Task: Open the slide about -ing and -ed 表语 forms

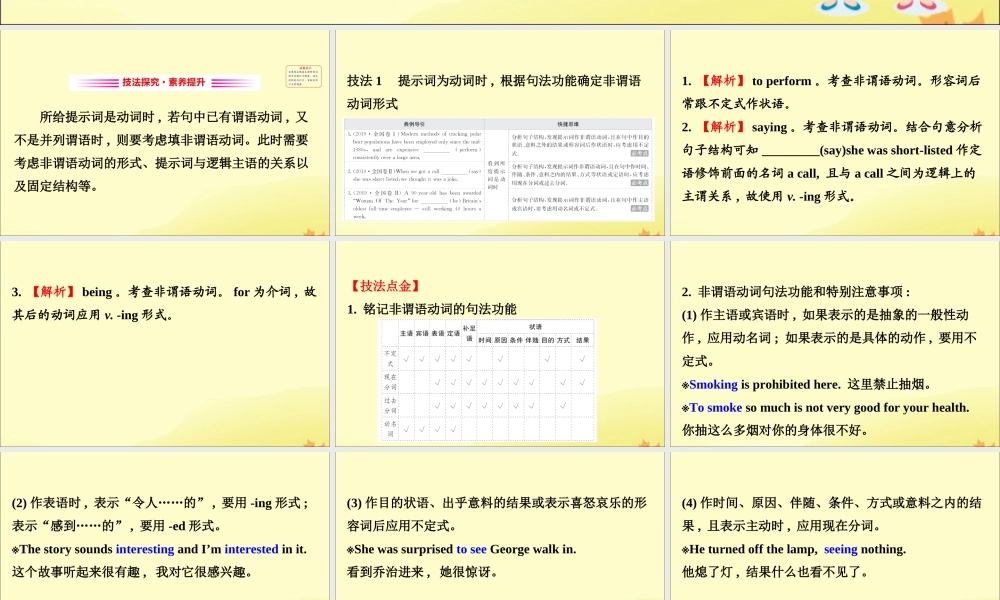Action: click(165, 526)
